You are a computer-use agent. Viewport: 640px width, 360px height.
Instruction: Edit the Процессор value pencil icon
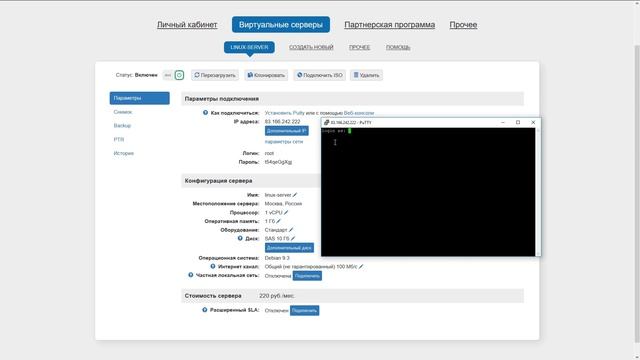tap(286, 213)
